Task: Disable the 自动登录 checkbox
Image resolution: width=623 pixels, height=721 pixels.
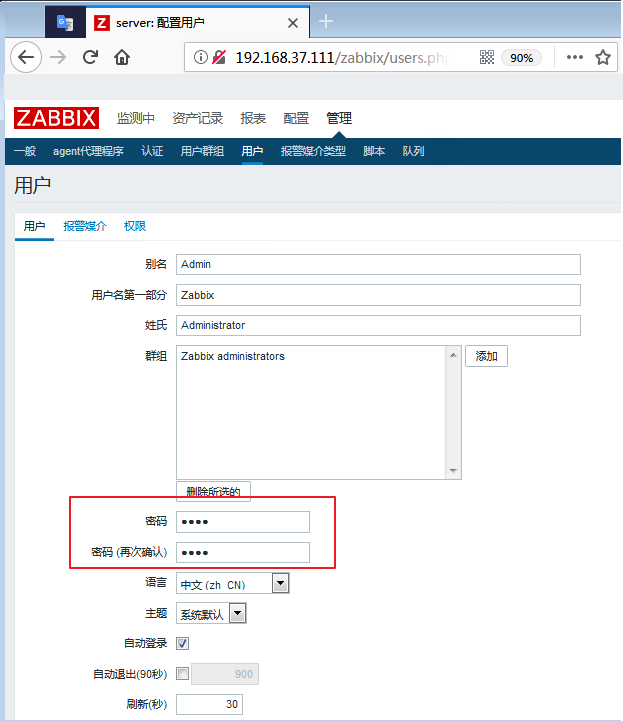Action: click(x=182, y=643)
